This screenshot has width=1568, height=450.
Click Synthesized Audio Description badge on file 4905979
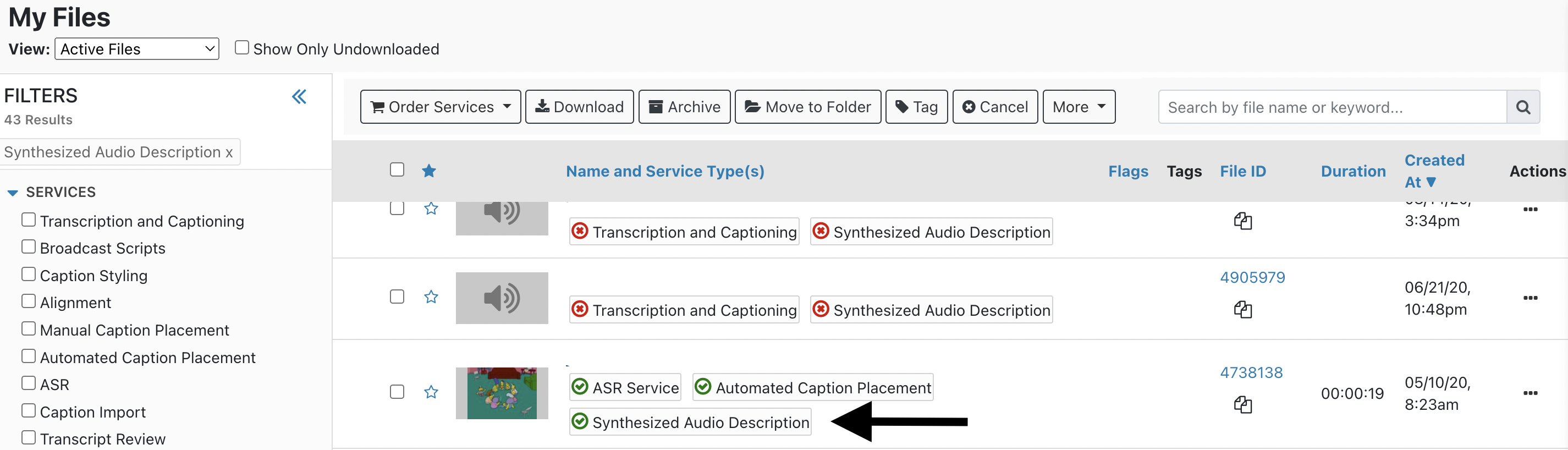point(931,310)
